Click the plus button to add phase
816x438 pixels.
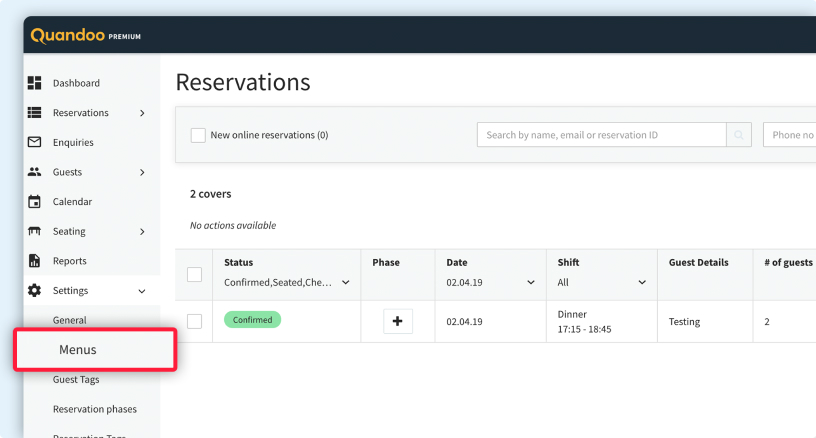tap(398, 322)
